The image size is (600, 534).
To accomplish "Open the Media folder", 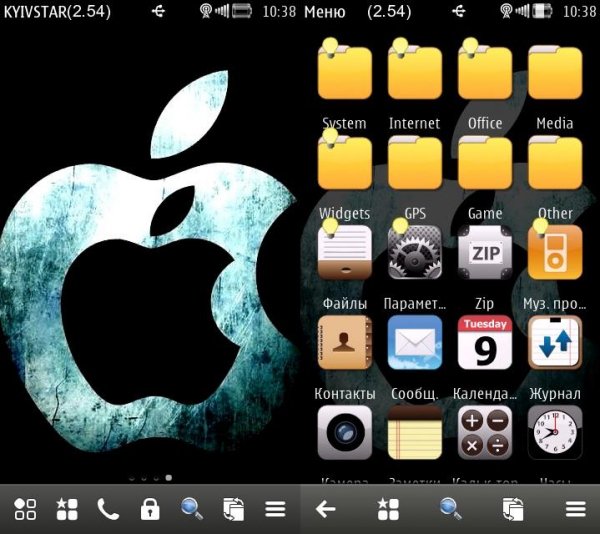I will point(555,73).
